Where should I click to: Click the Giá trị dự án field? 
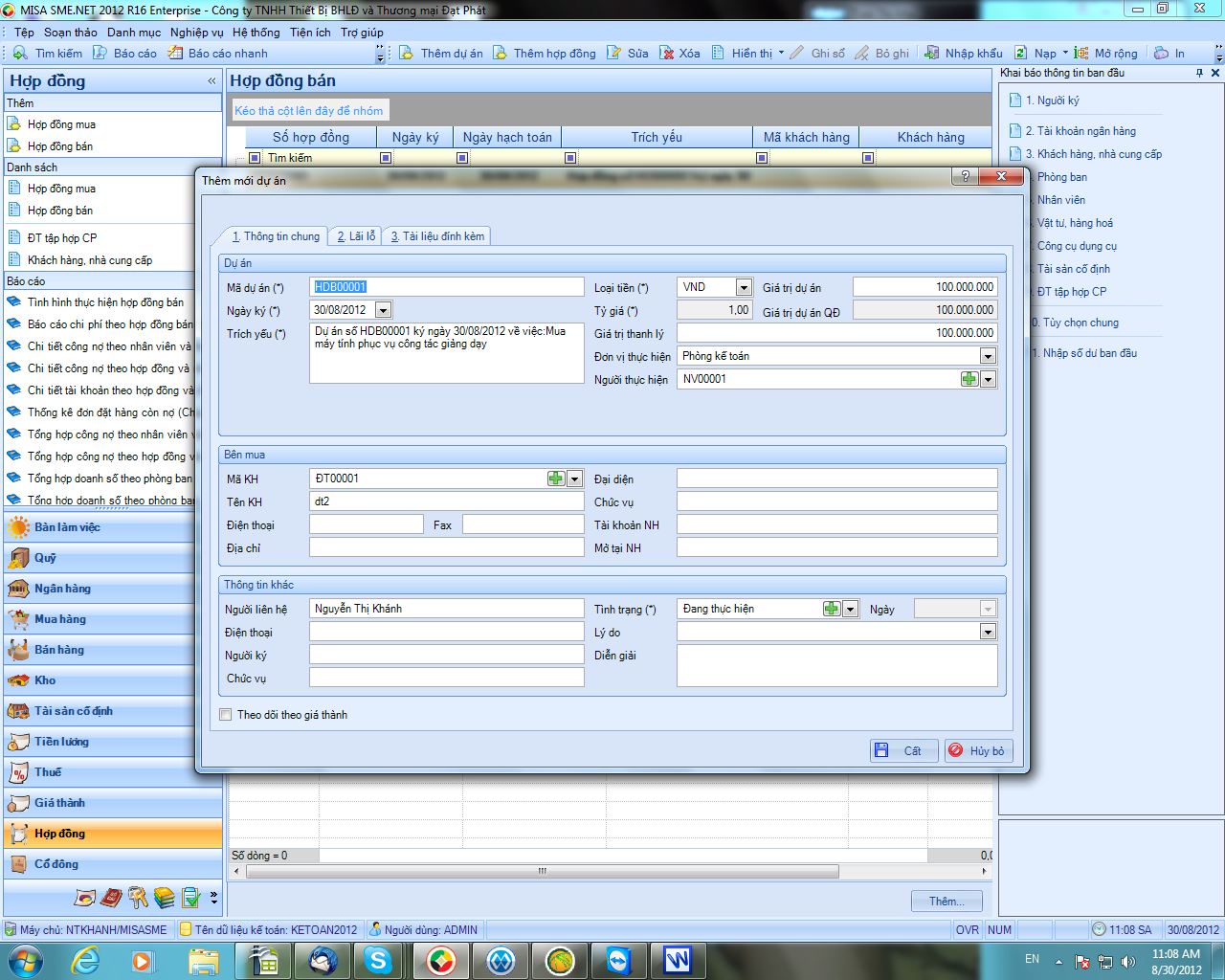click(925, 287)
